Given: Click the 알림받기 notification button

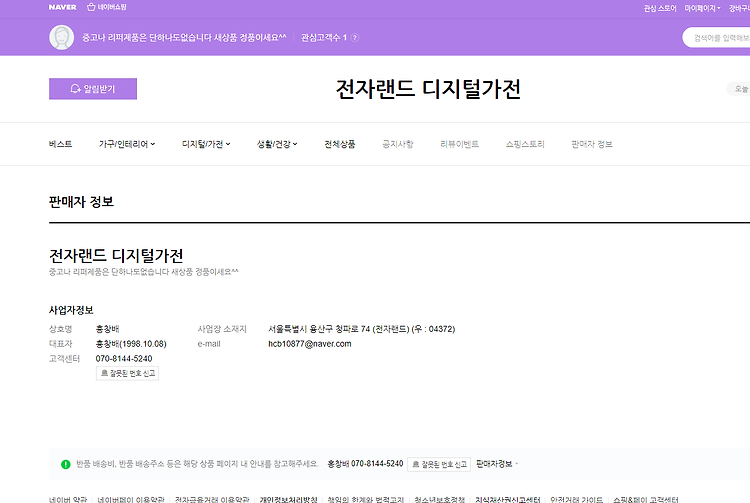Looking at the screenshot, I should [93, 89].
